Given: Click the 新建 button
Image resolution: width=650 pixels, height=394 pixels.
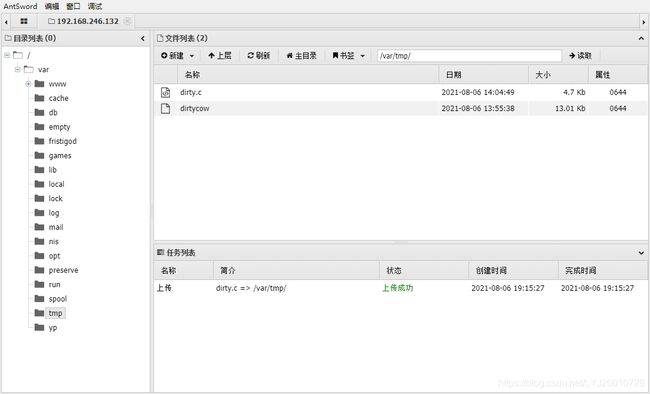Looking at the screenshot, I should tap(172, 56).
